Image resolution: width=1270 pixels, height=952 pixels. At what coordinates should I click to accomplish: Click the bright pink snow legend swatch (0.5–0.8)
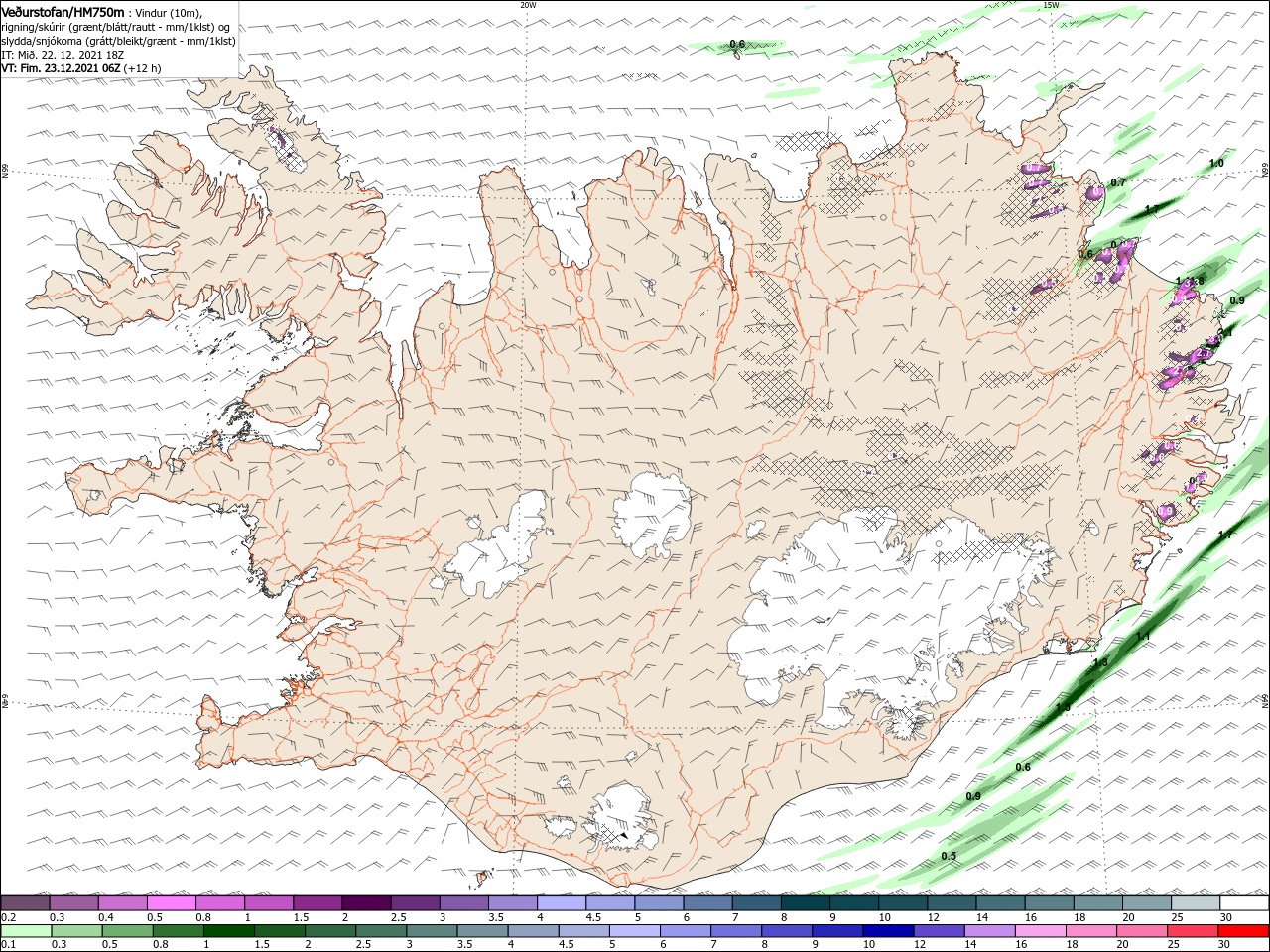point(171,903)
